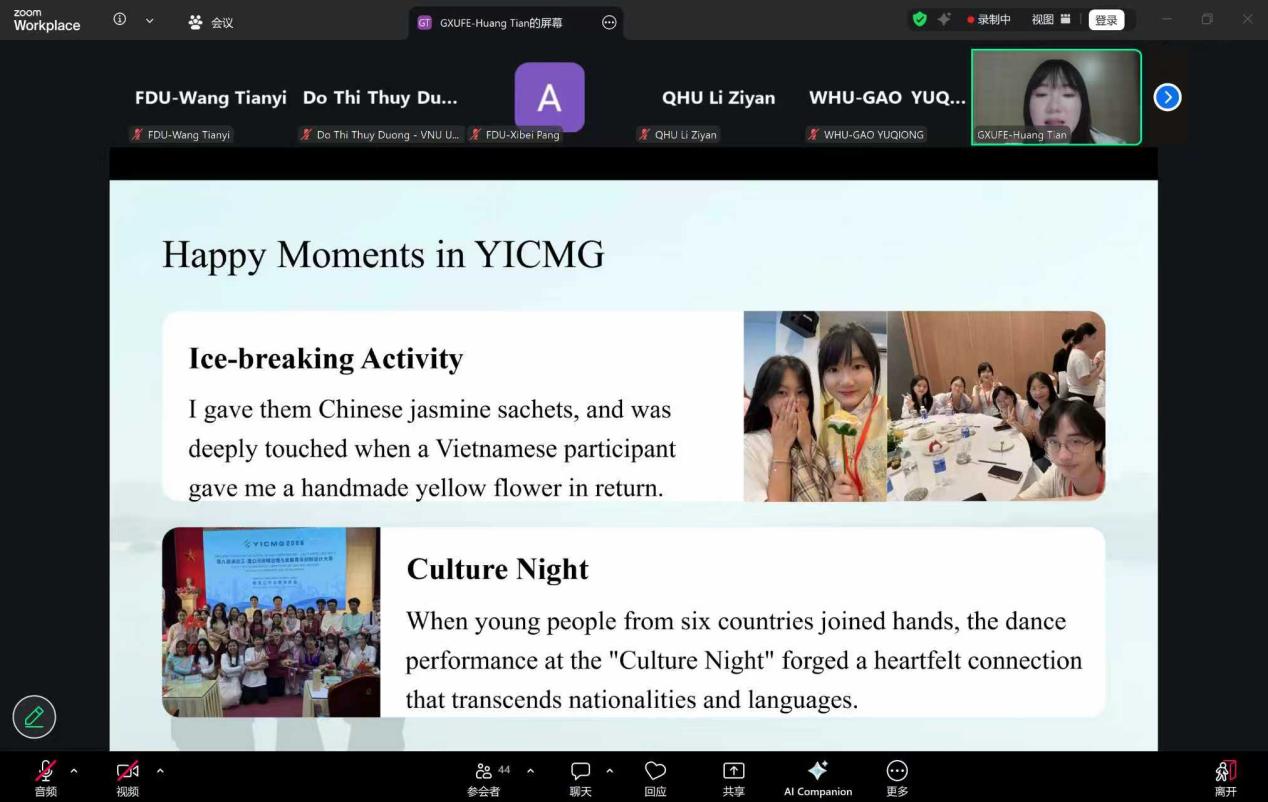Image resolution: width=1268 pixels, height=802 pixels.
Task: Open meeting info icon in title bar
Action: tap(120, 19)
